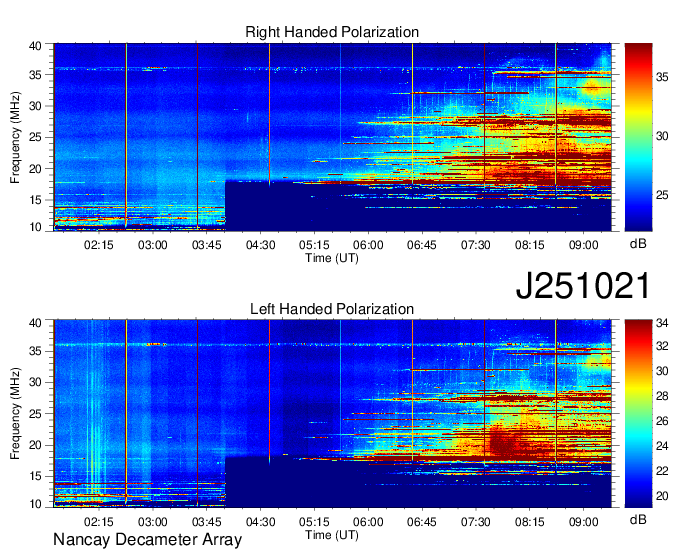Click the Right Handed Polarization plot title

[332, 33]
